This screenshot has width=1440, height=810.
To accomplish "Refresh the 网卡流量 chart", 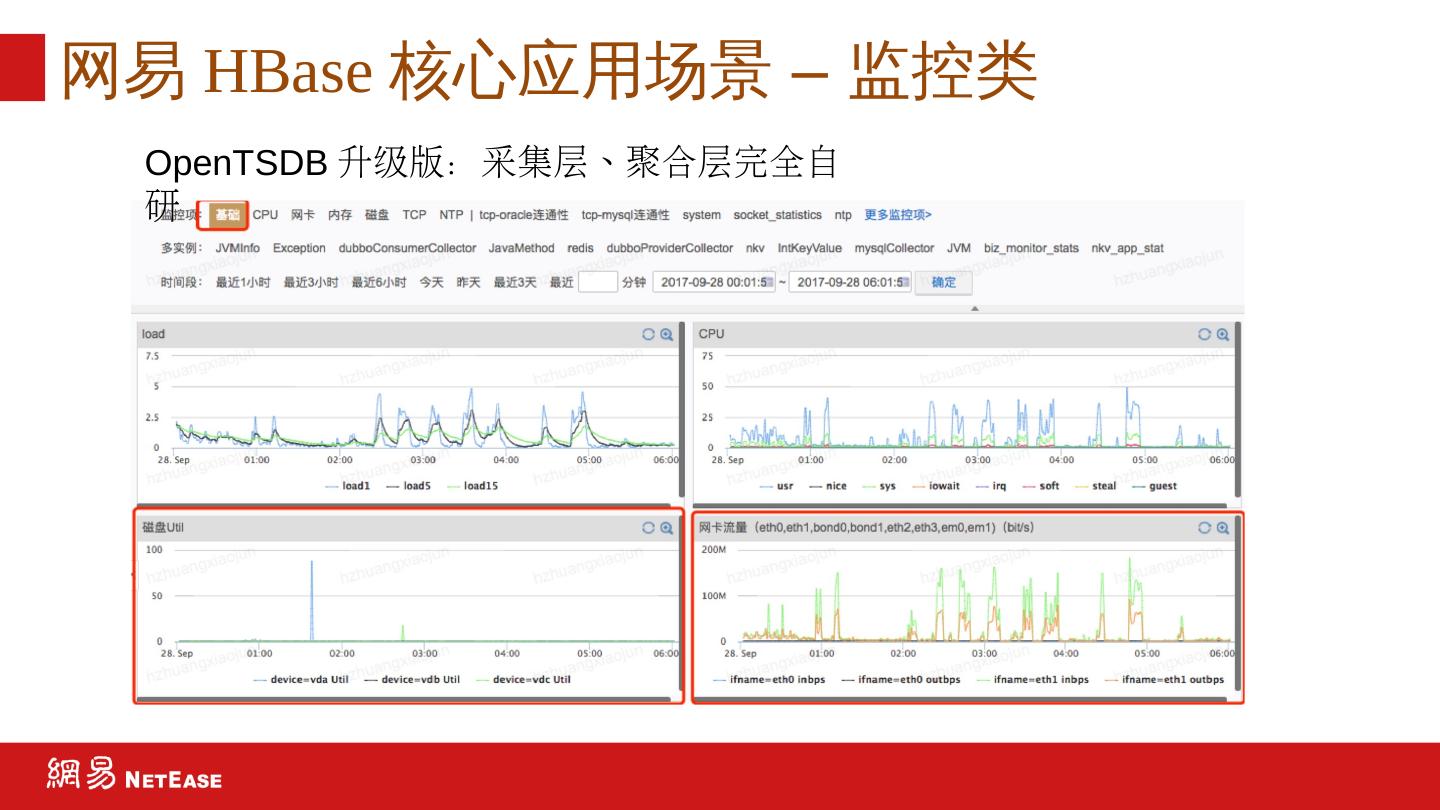I will coord(1204,528).
